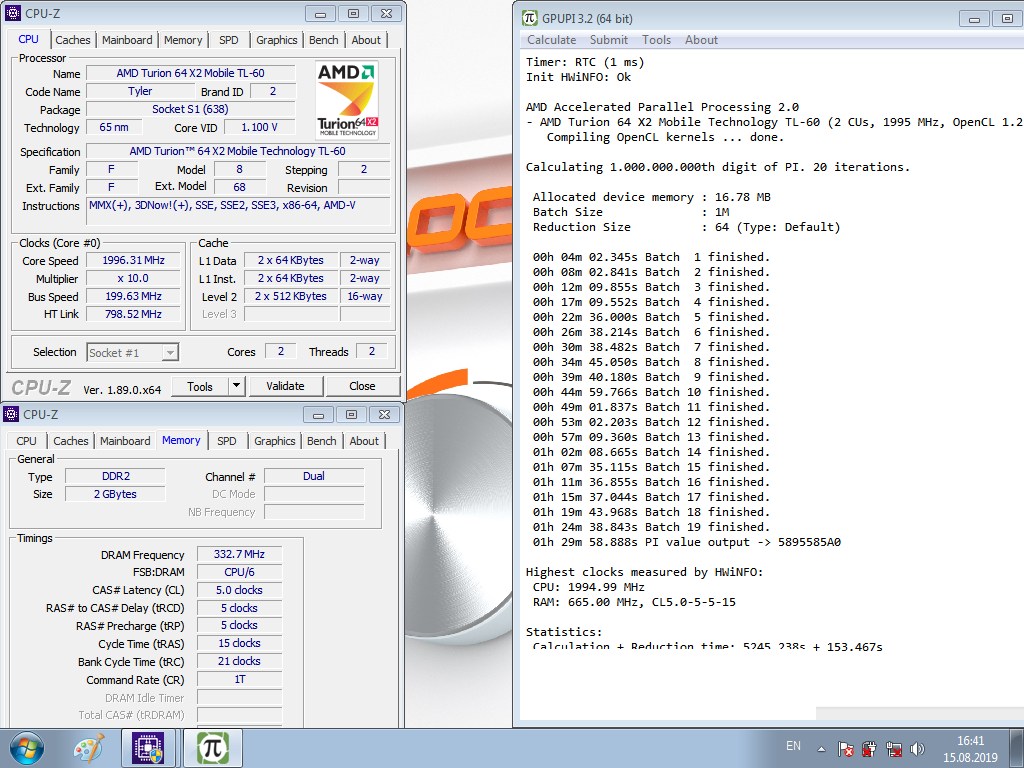This screenshot has height=768, width=1024.
Task: Click the Validate button in CPU-Z
Action: pos(285,386)
